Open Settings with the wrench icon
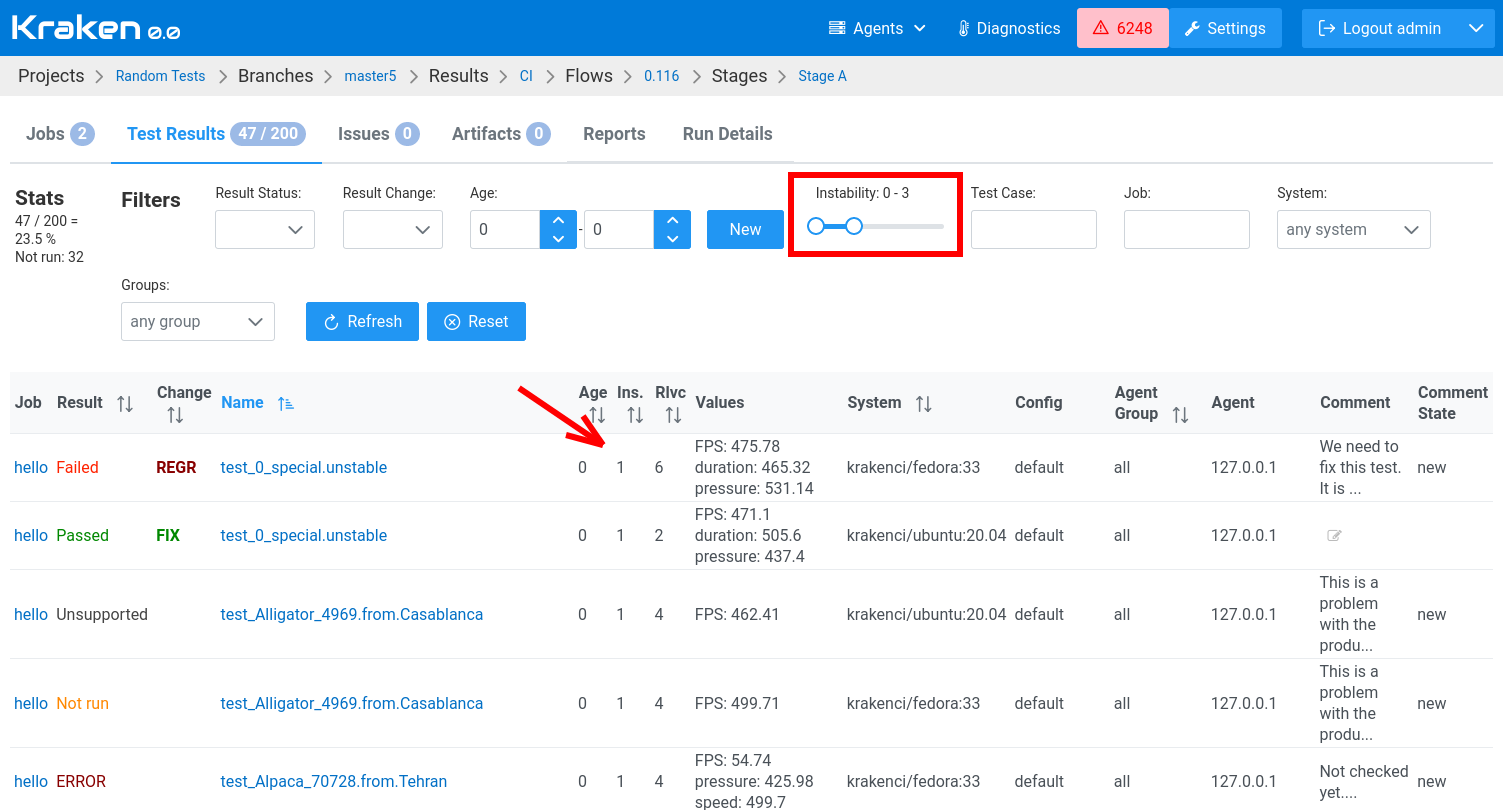Screen dimensions: 1503x810 click(1225, 28)
